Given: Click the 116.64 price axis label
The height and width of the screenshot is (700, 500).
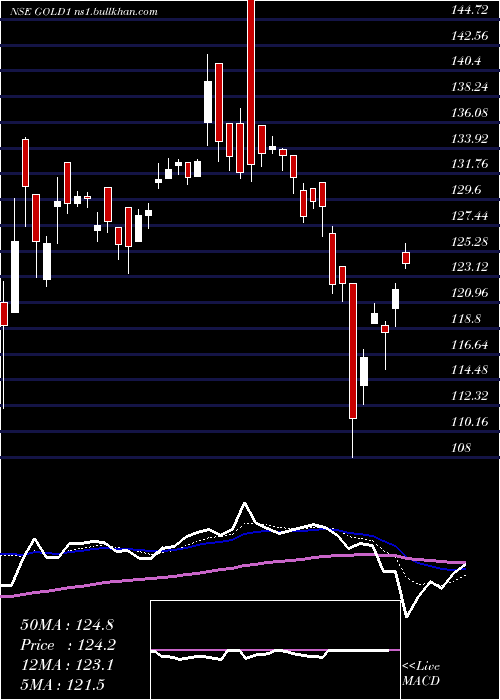Looking at the screenshot, I should (x=471, y=345).
